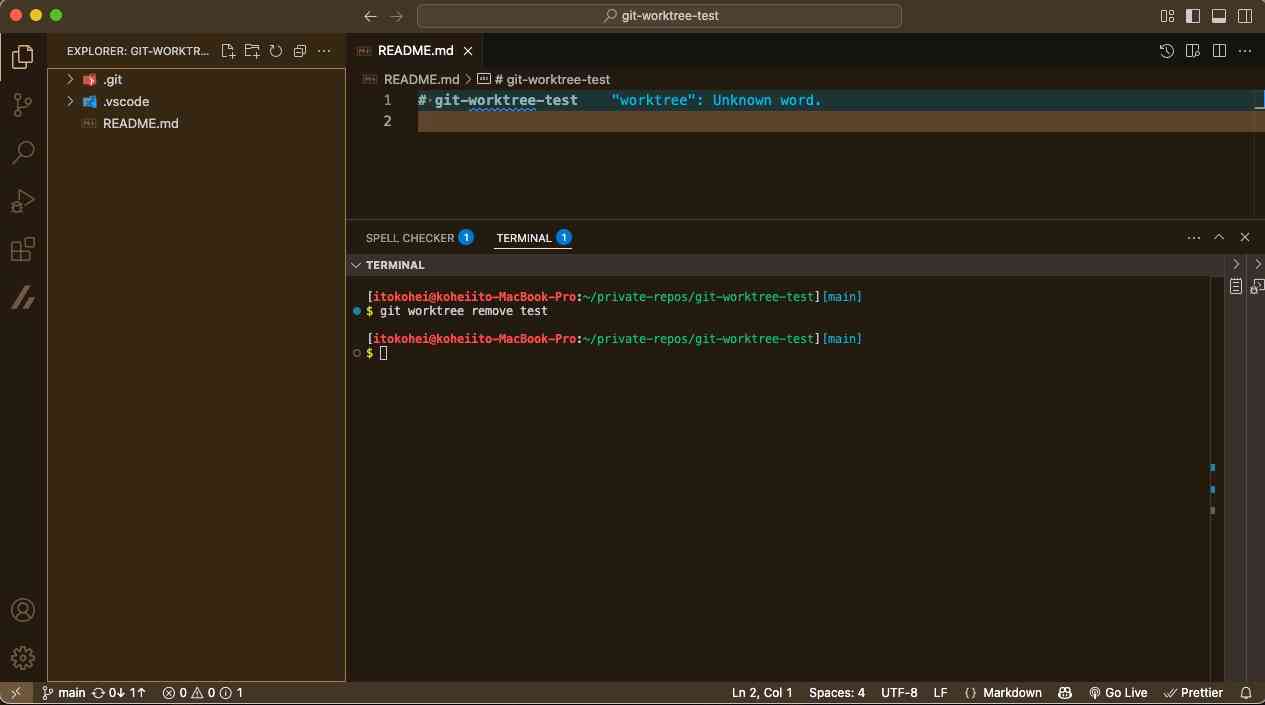Switch to the SPELL CHECKER tab

click(409, 238)
